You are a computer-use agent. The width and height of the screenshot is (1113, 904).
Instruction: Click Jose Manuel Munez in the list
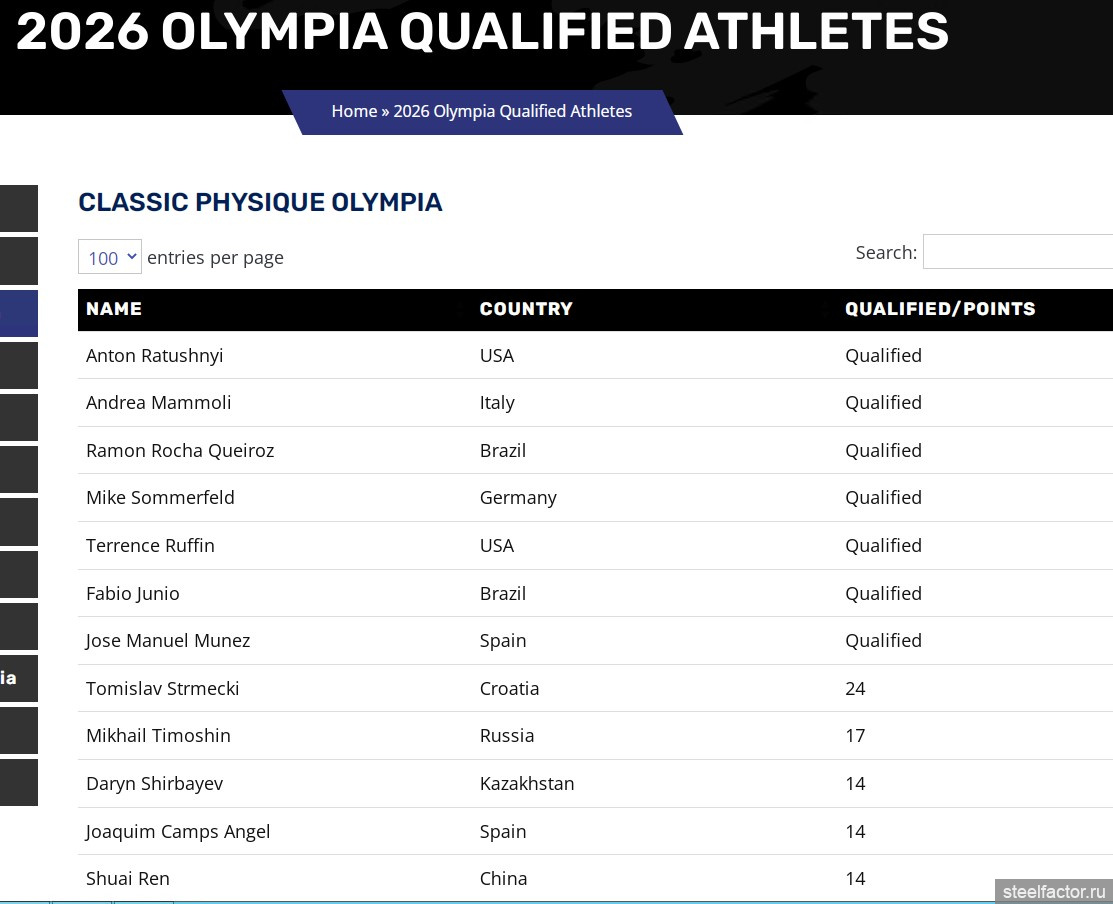coord(168,641)
